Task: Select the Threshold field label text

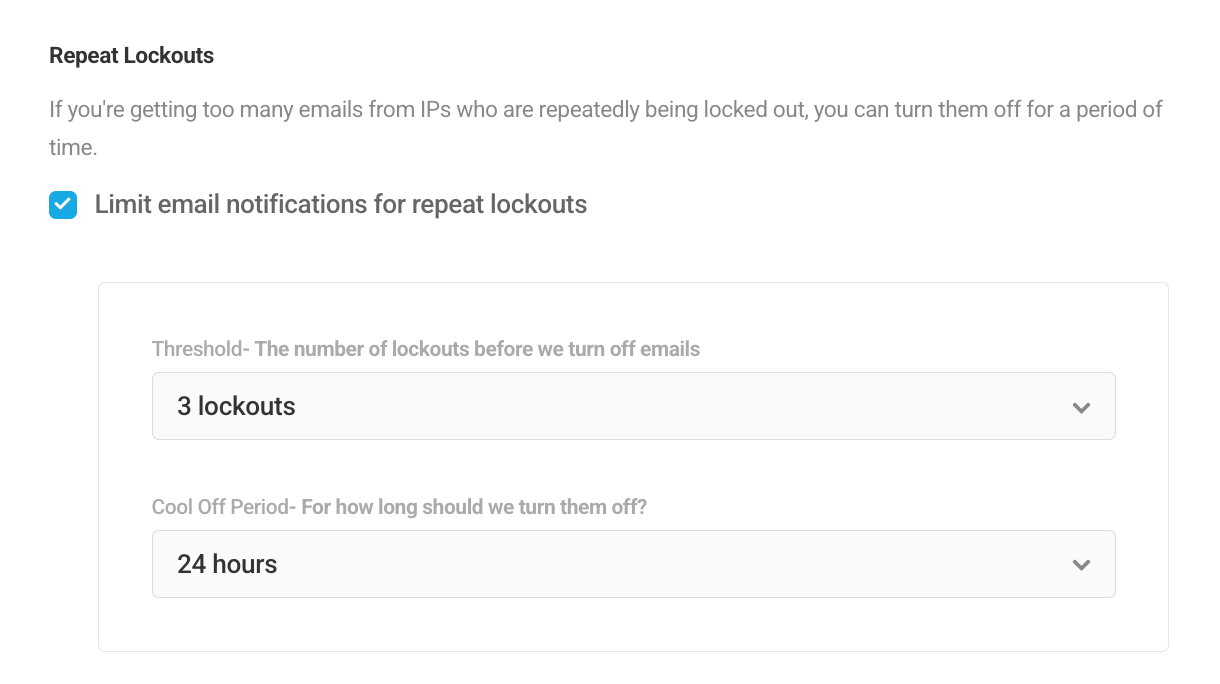Action: tap(196, 349)
